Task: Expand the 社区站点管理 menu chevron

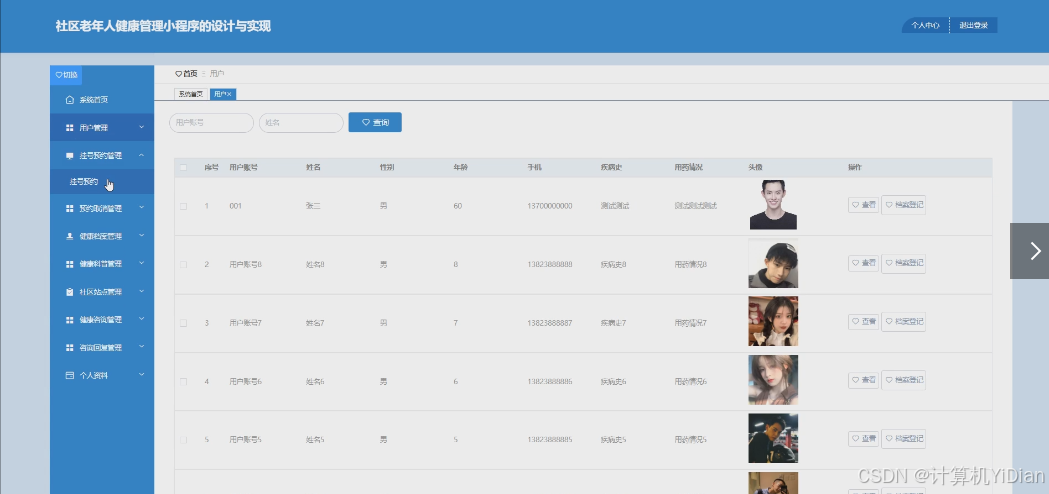Action: click(141, 291)
